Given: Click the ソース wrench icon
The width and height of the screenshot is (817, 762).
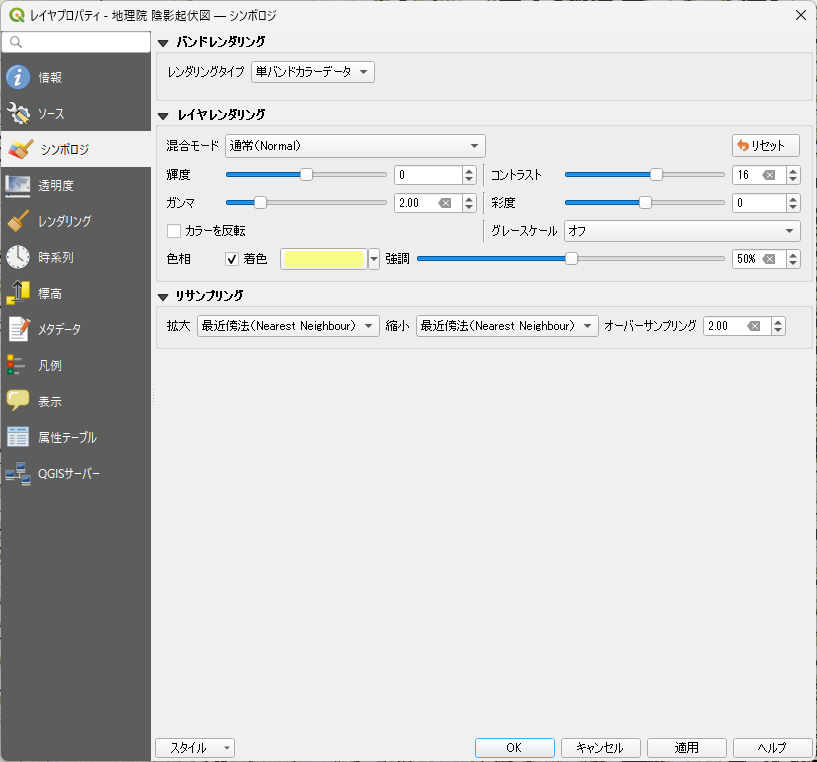Looking at the screenshot, I should click(18, 113).
